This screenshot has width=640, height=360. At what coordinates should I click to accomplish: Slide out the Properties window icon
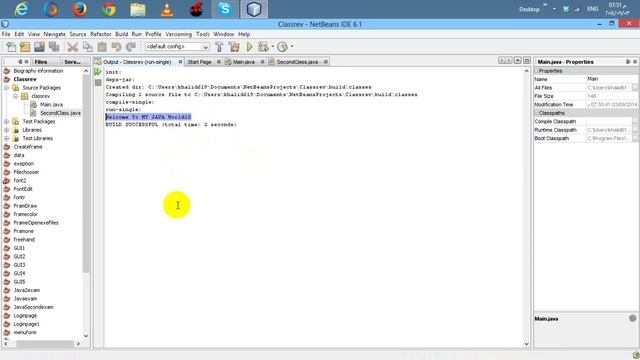coord(628,62)
